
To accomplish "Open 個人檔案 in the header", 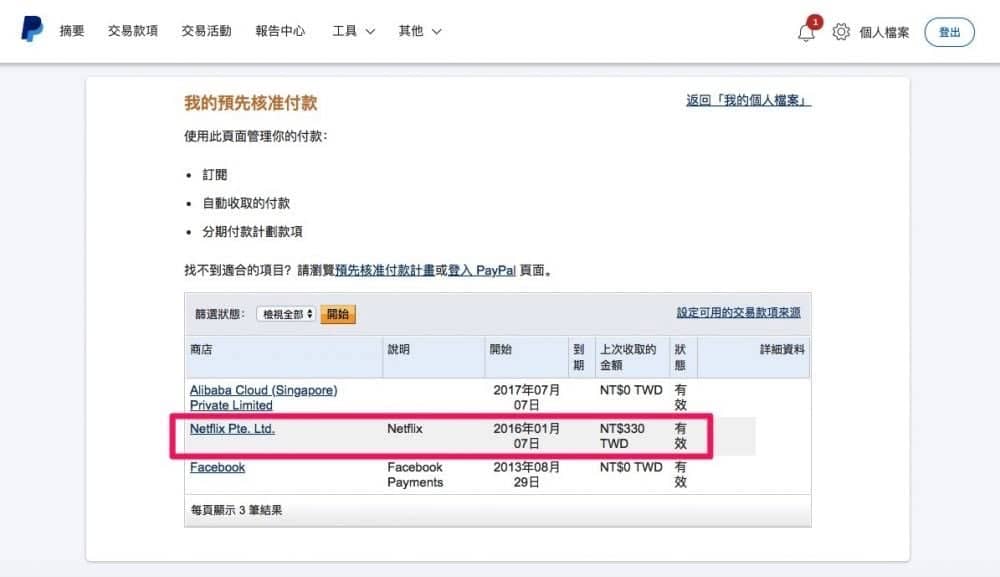I will click(884, 33).
